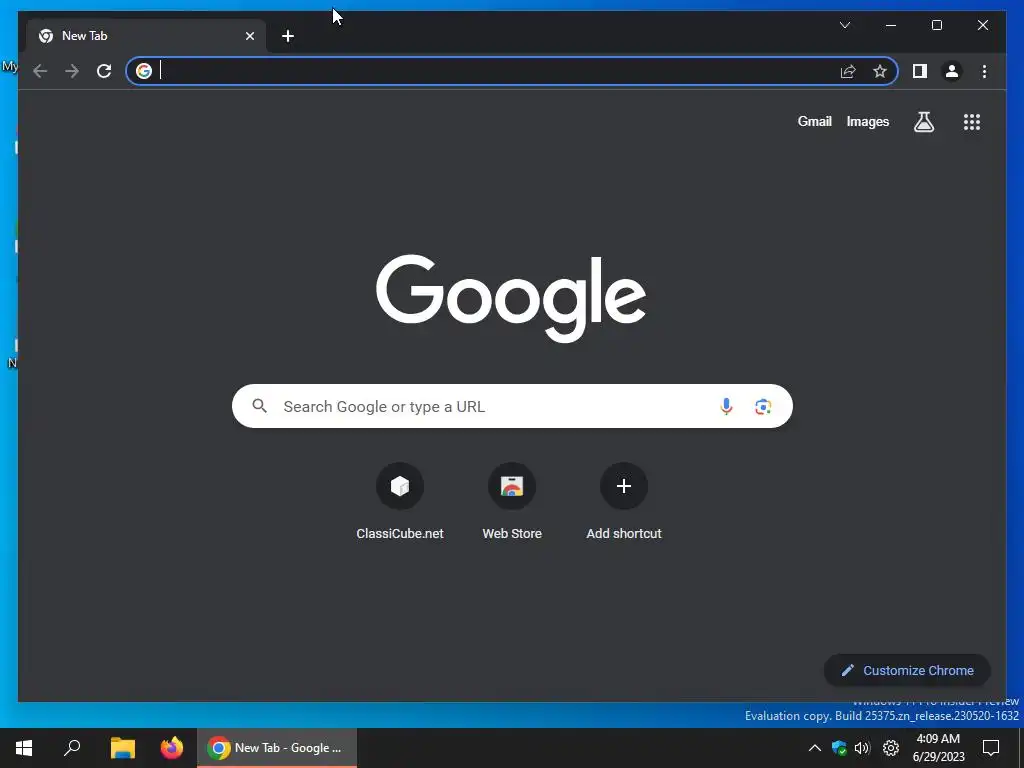Click Customize Chrome button
The image size is (1024, 768).
pos(907,670)
